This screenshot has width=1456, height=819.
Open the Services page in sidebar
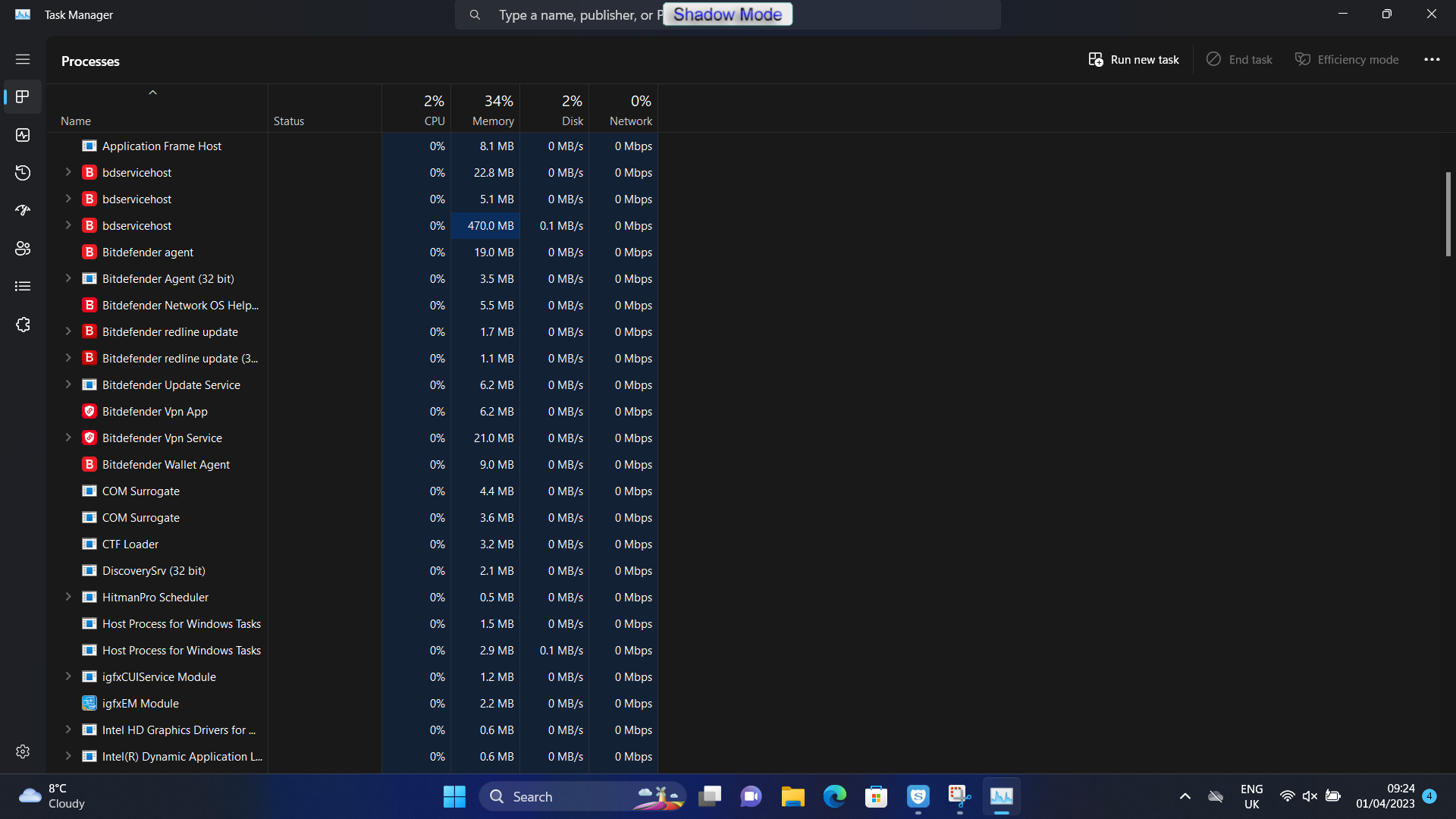[23, 325]
